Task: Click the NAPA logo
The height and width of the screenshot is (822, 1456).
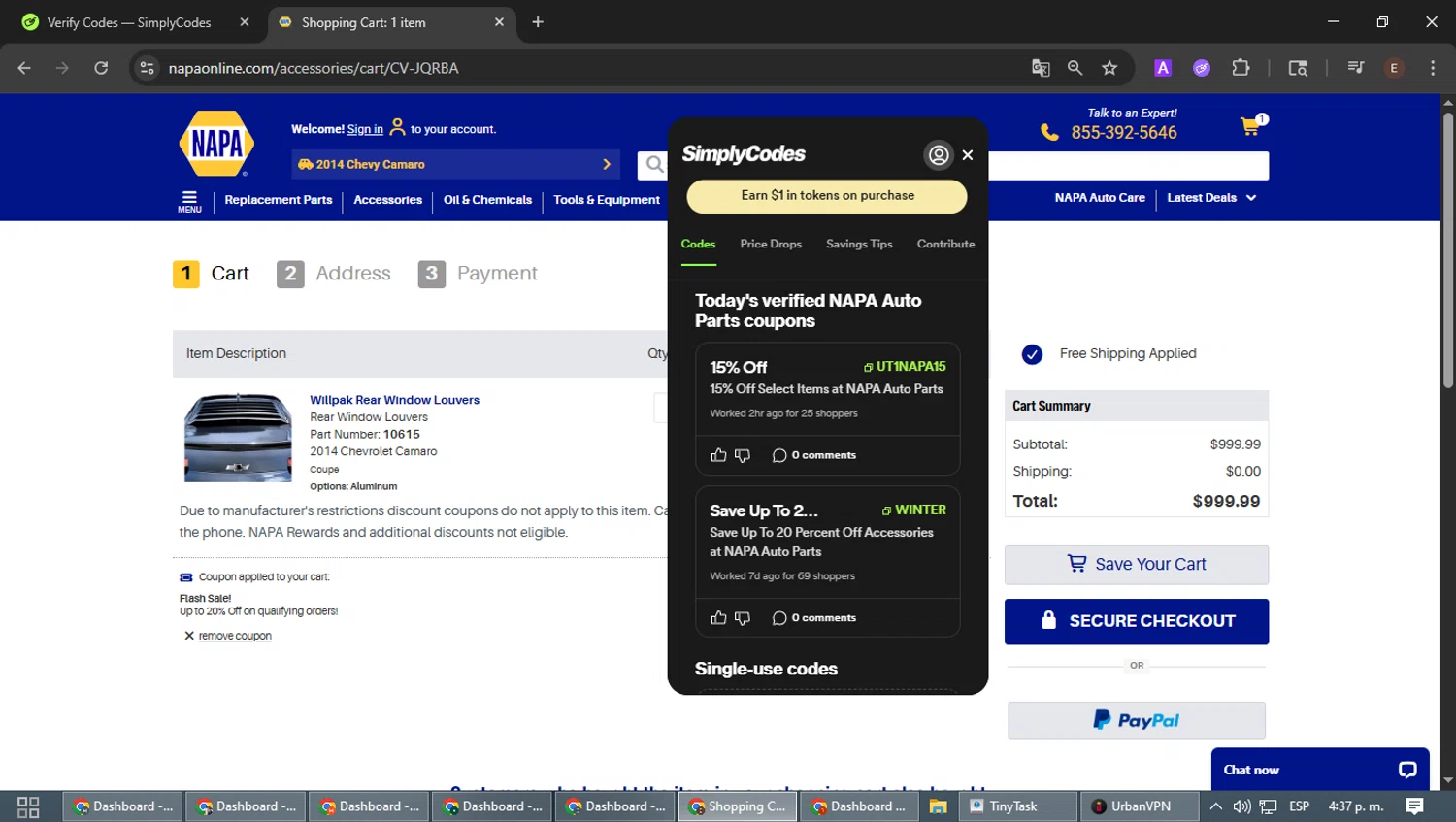Action: tap(216, 144)
